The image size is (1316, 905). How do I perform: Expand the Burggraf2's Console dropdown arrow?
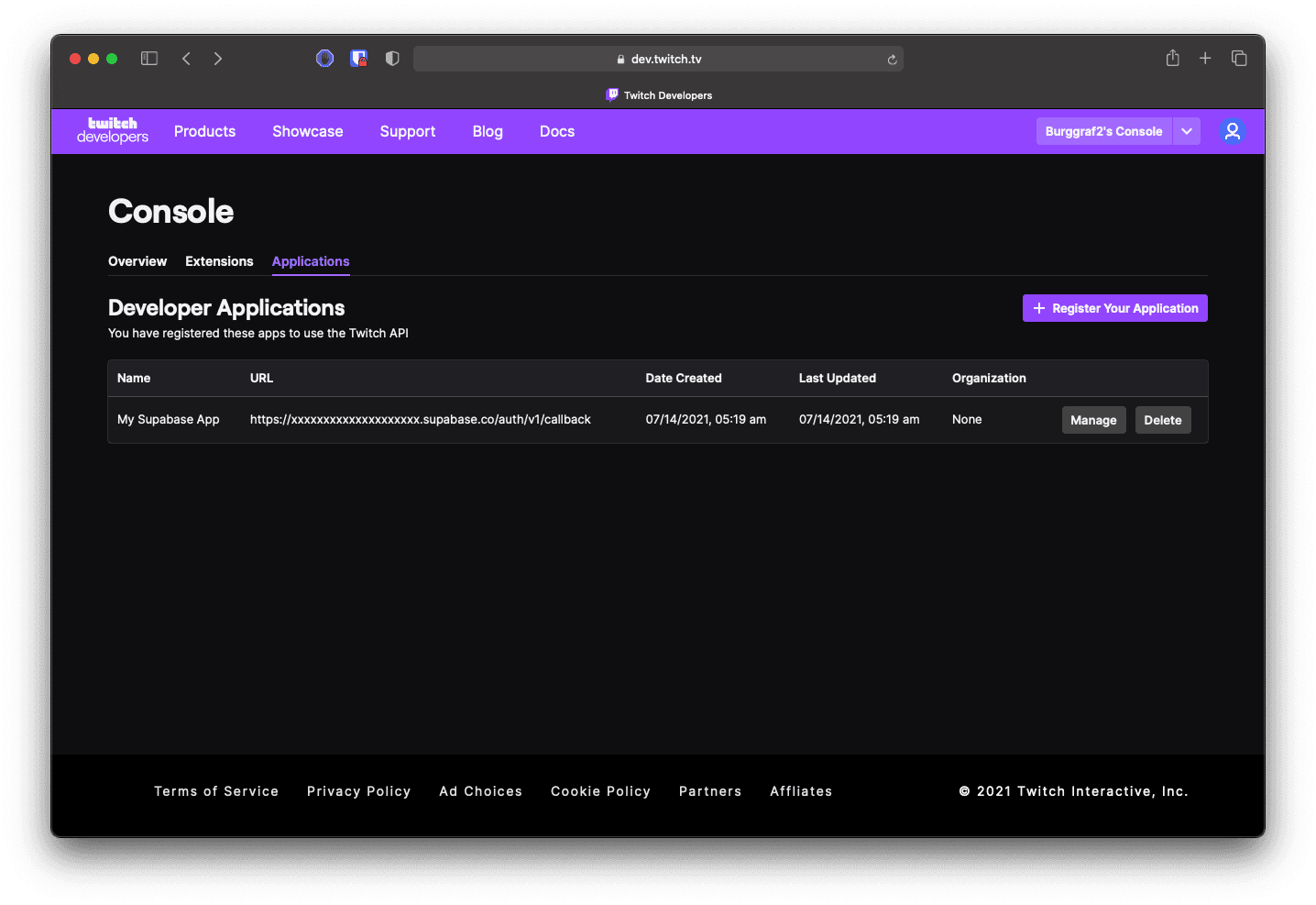1187,131
